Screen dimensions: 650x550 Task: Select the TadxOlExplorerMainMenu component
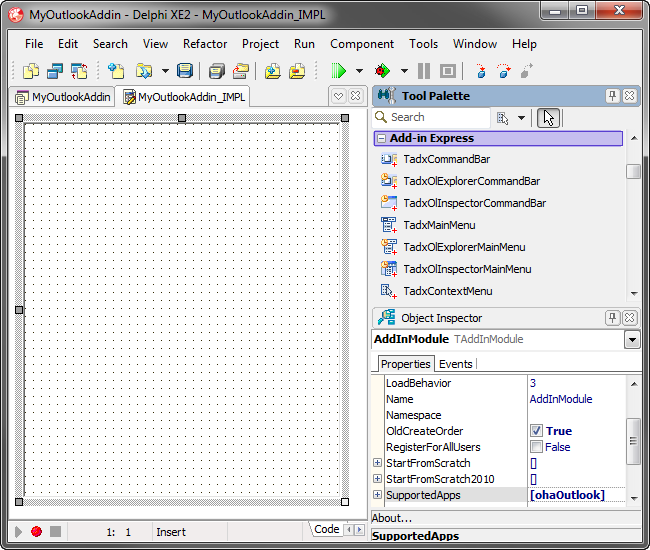click(x=453, y=247)
